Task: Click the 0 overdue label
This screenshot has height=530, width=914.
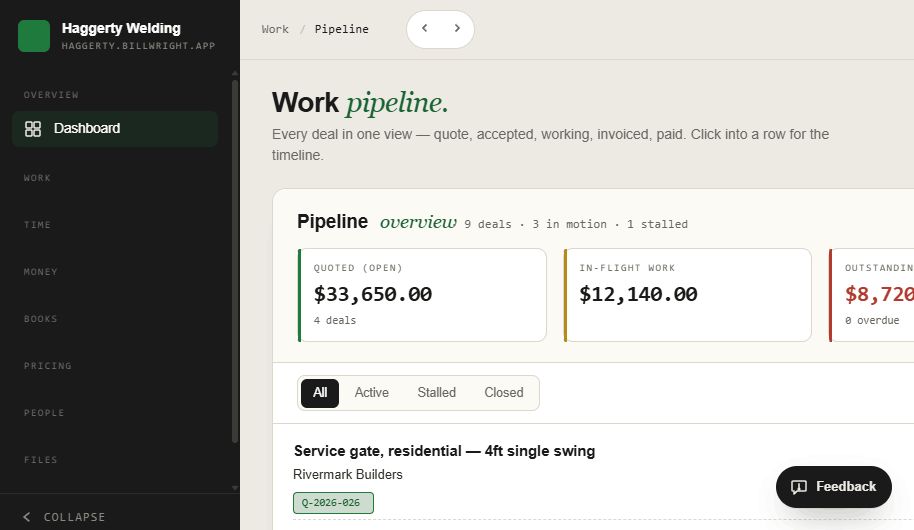Action: pos(872,321)
